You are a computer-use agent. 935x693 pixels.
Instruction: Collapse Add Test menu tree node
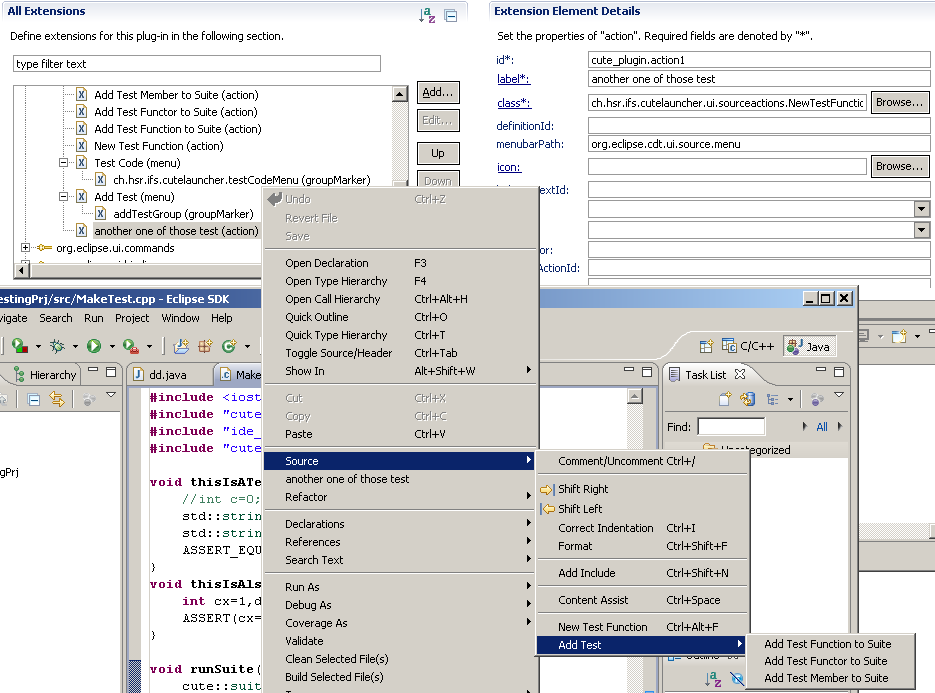(x=63, y=197)
